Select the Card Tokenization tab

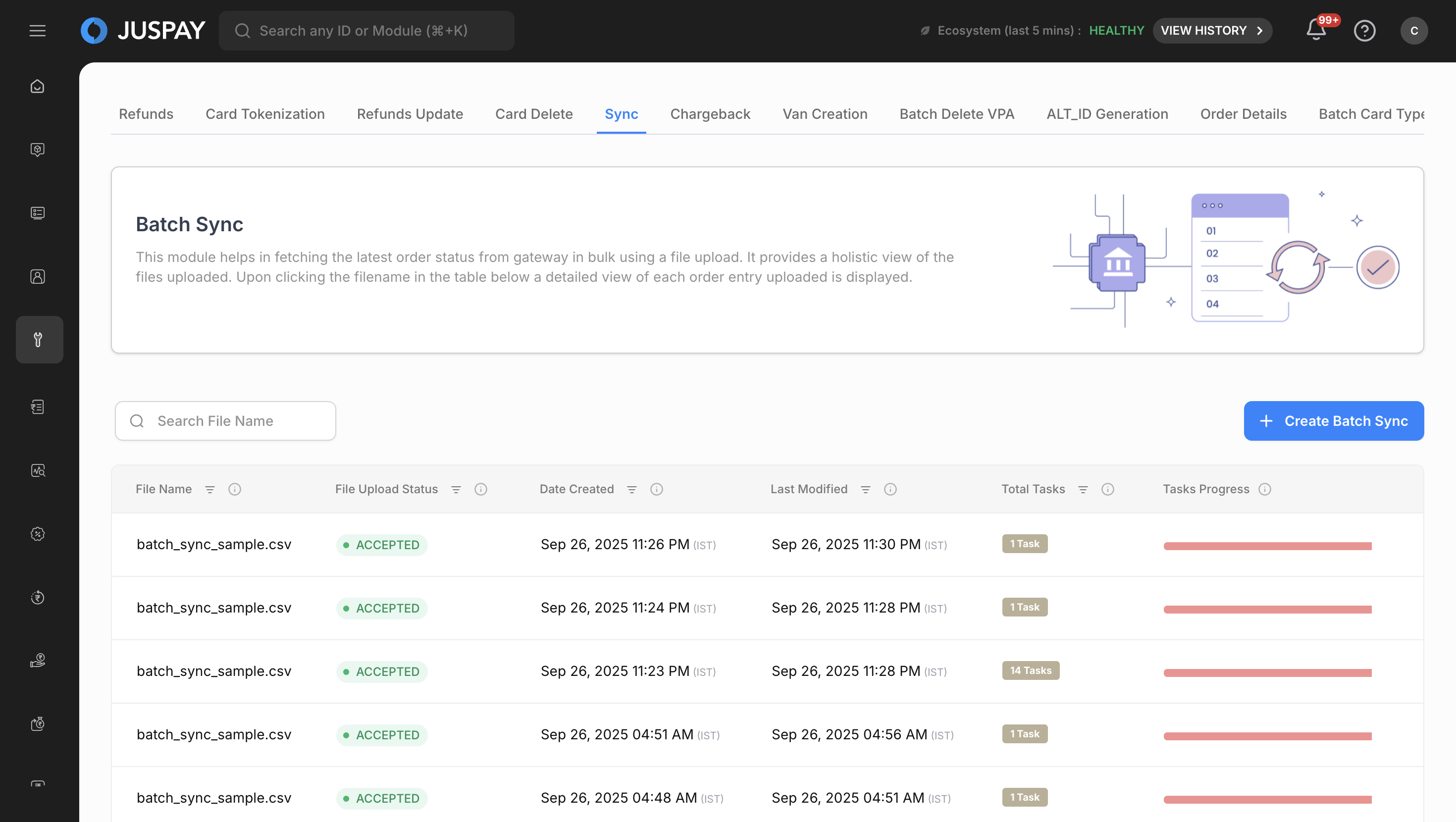tap(264, 114)
